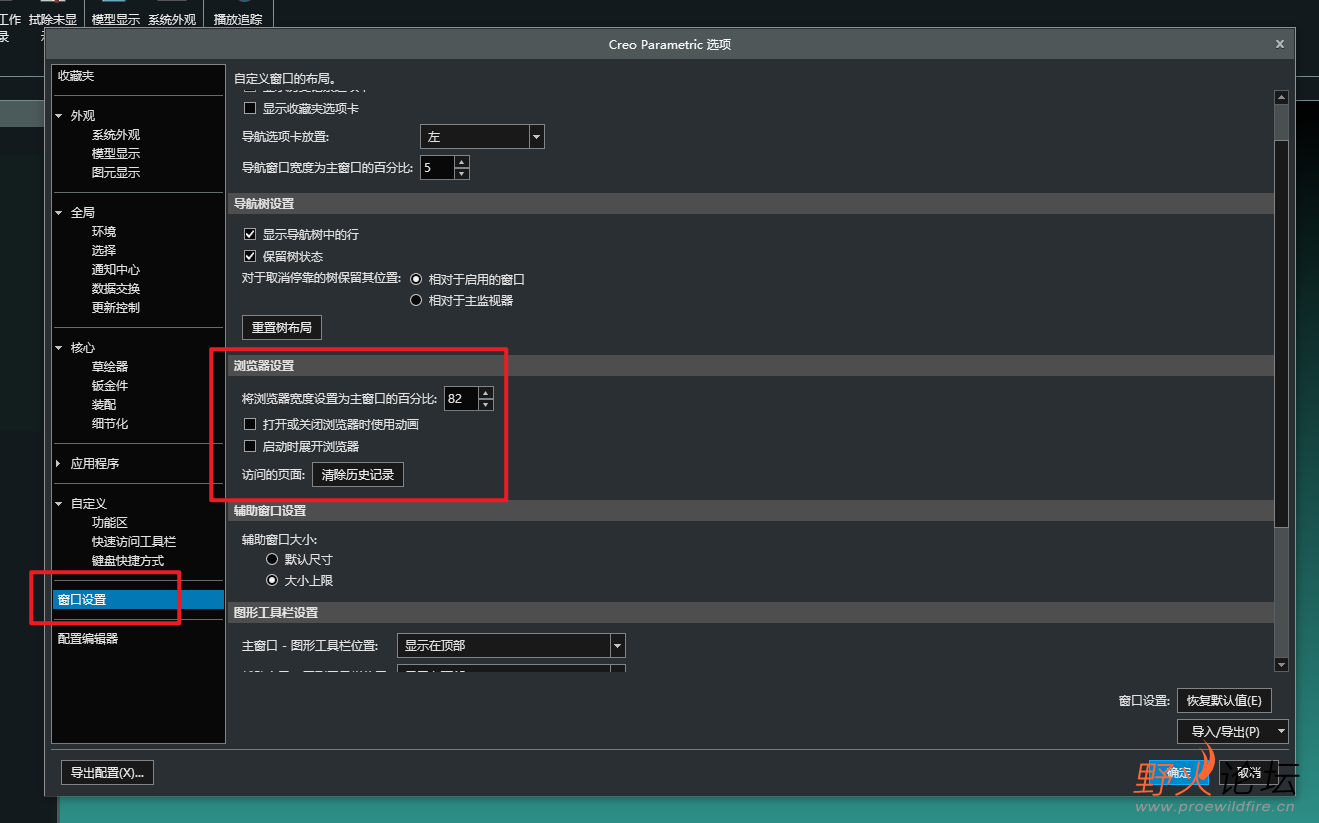Select 模型显示 in the sidebar
Viewport: 1319px width, 823px height.
point(116,154)
